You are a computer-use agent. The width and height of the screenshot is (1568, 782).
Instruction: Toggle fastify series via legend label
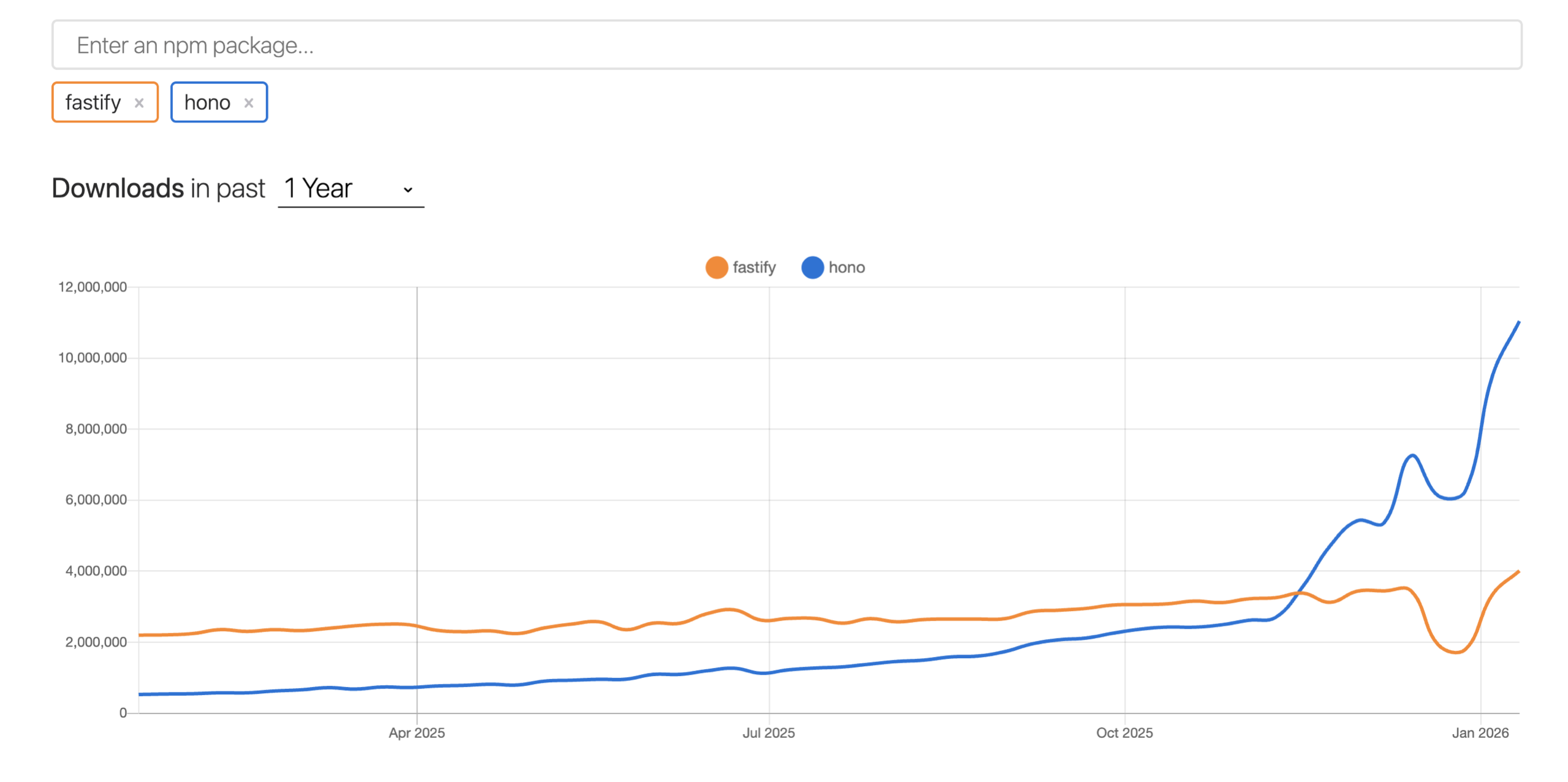(754, 268)
